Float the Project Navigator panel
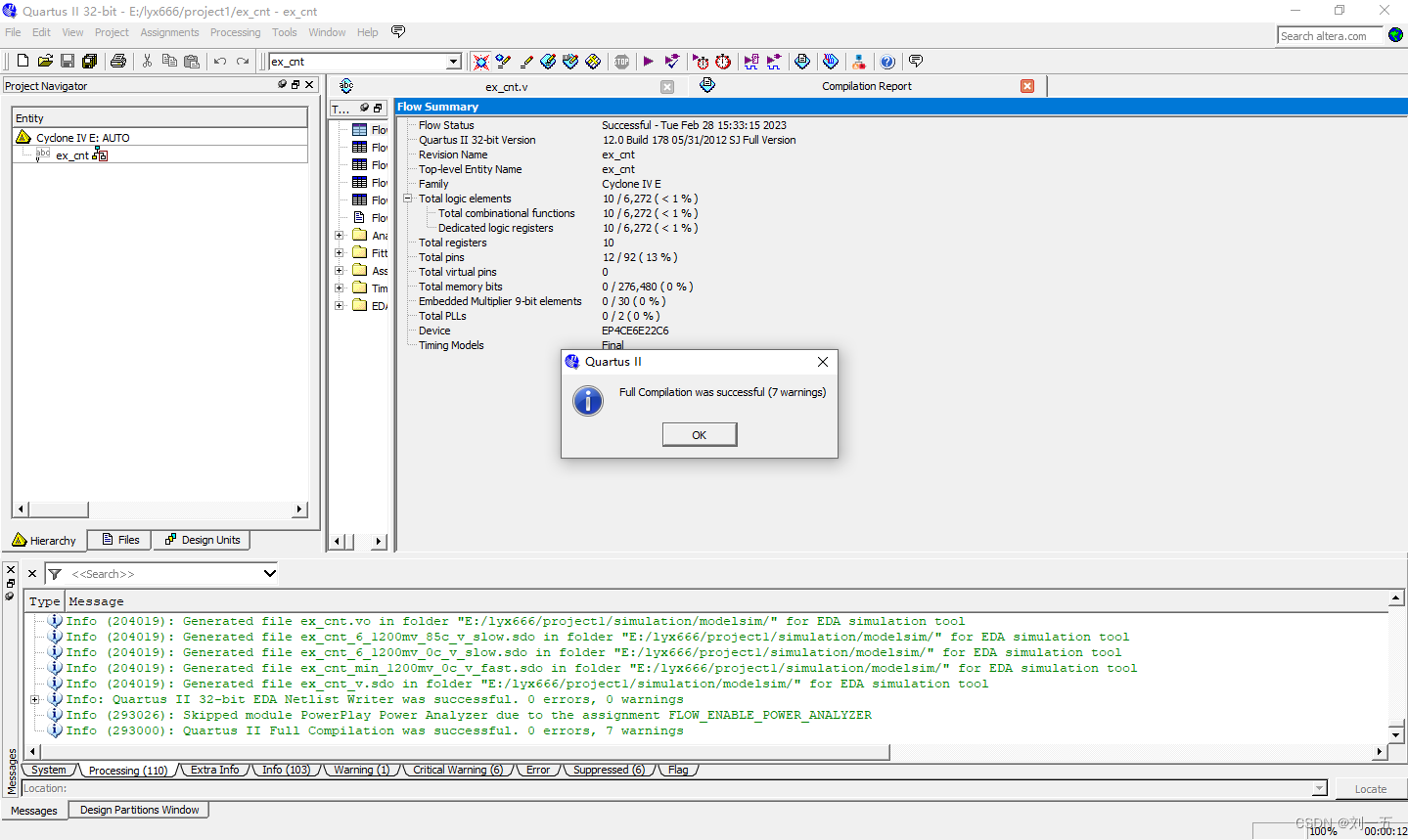The width and height of the screenshot is (1408, 840). (x=295, y=84)
